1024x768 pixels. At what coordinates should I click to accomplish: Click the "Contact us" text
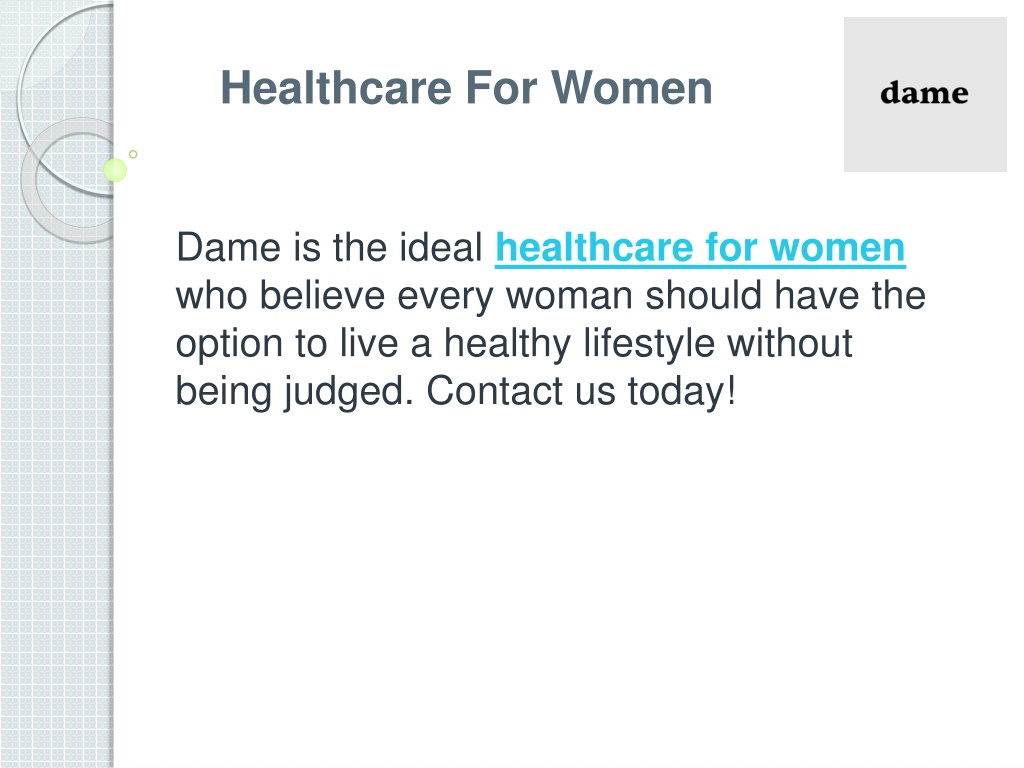coord(520,391)
